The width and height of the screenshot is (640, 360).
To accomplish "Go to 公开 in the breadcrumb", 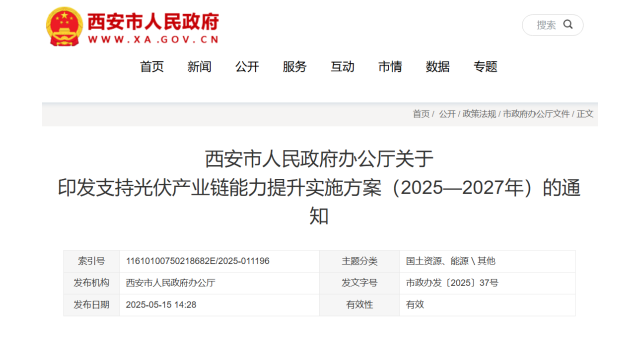I will [447, 114].
